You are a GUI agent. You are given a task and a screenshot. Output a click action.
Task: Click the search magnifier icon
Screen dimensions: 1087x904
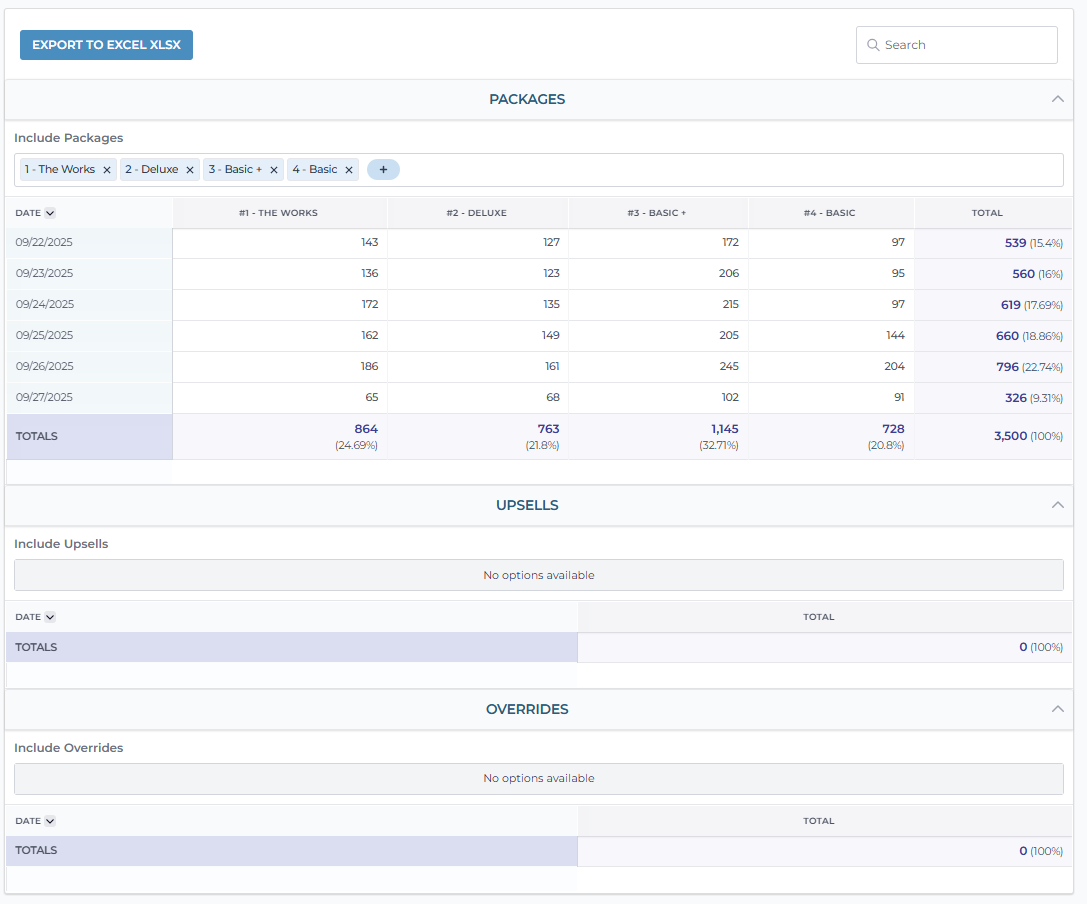pyautogui.click(x=873, y=45)
